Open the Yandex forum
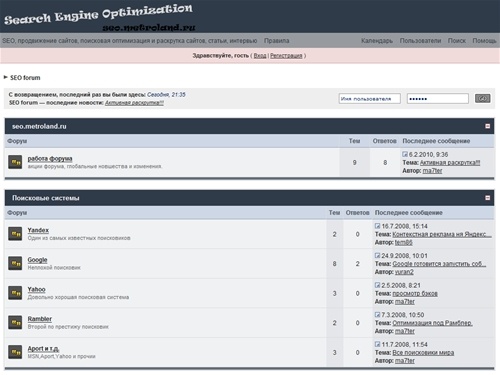Image resolution: width=500 pixels, height=375 pixels. pos(38,230)
